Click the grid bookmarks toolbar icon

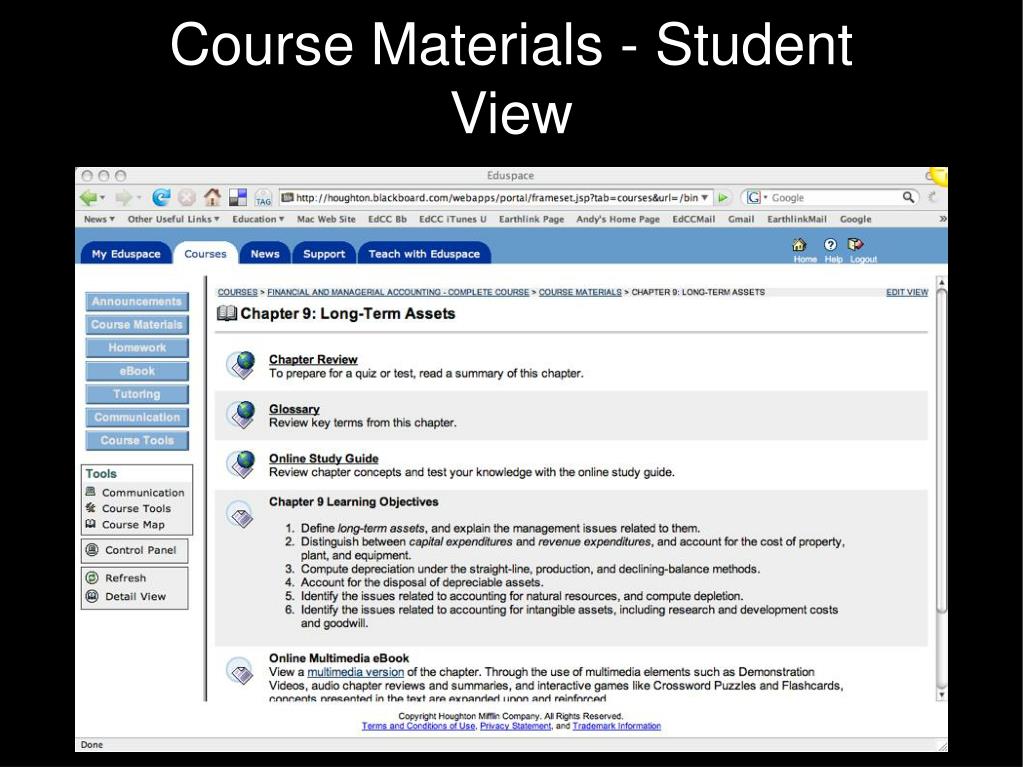238,197
